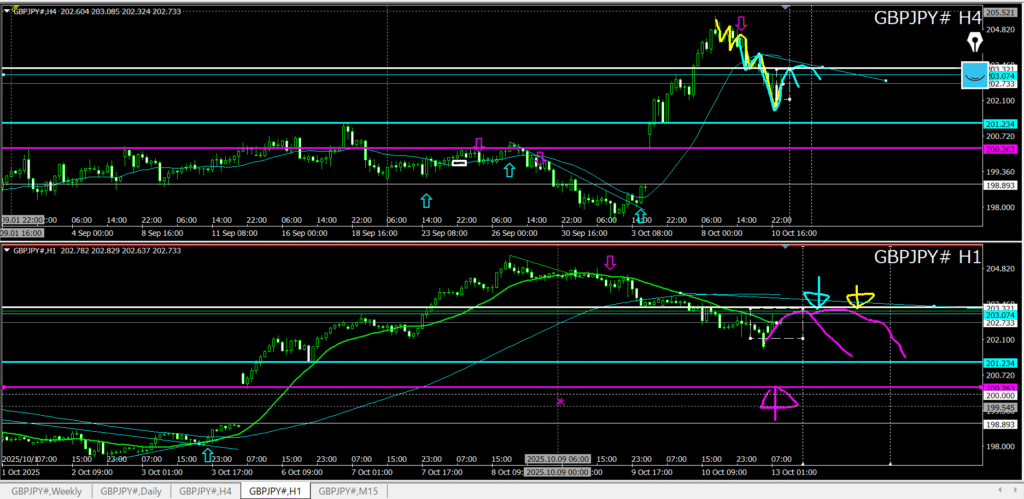This screenshot has width=1024, height=499.
Task: Select magenta down arrow on H1 chart top
Action: coord(610,262)
